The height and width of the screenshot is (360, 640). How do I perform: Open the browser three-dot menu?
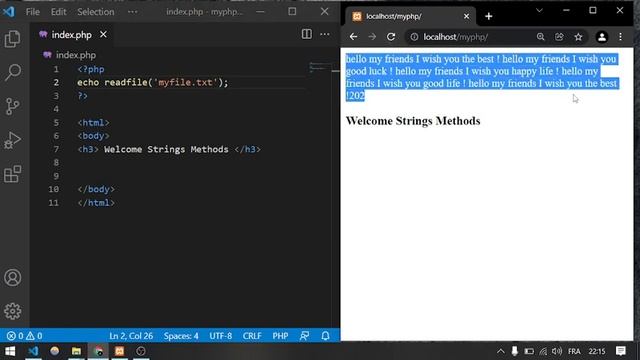point(620,37)
